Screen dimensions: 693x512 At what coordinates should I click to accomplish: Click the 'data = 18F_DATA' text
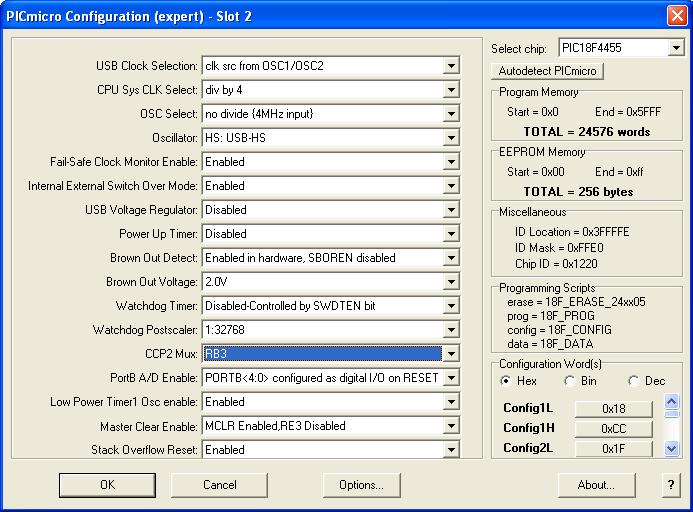[550, 344]
